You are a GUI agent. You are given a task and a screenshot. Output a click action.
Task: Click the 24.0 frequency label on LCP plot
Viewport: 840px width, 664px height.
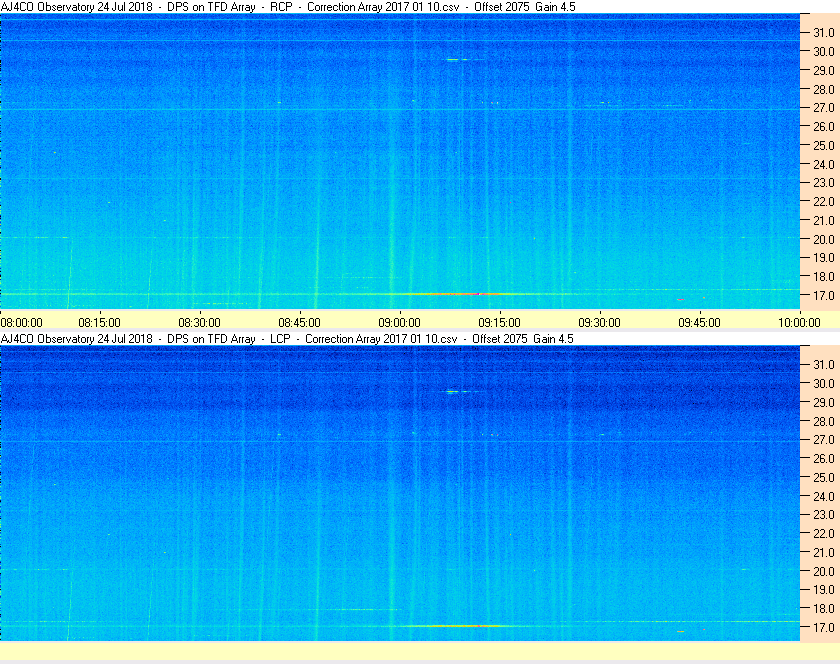tap(824, 496)
